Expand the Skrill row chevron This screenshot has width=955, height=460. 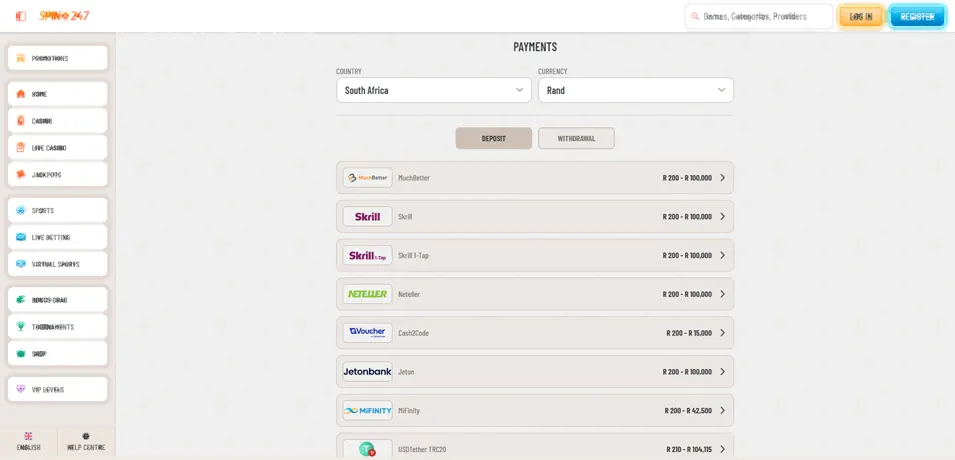pyautogui.click(x=722, y=217)
